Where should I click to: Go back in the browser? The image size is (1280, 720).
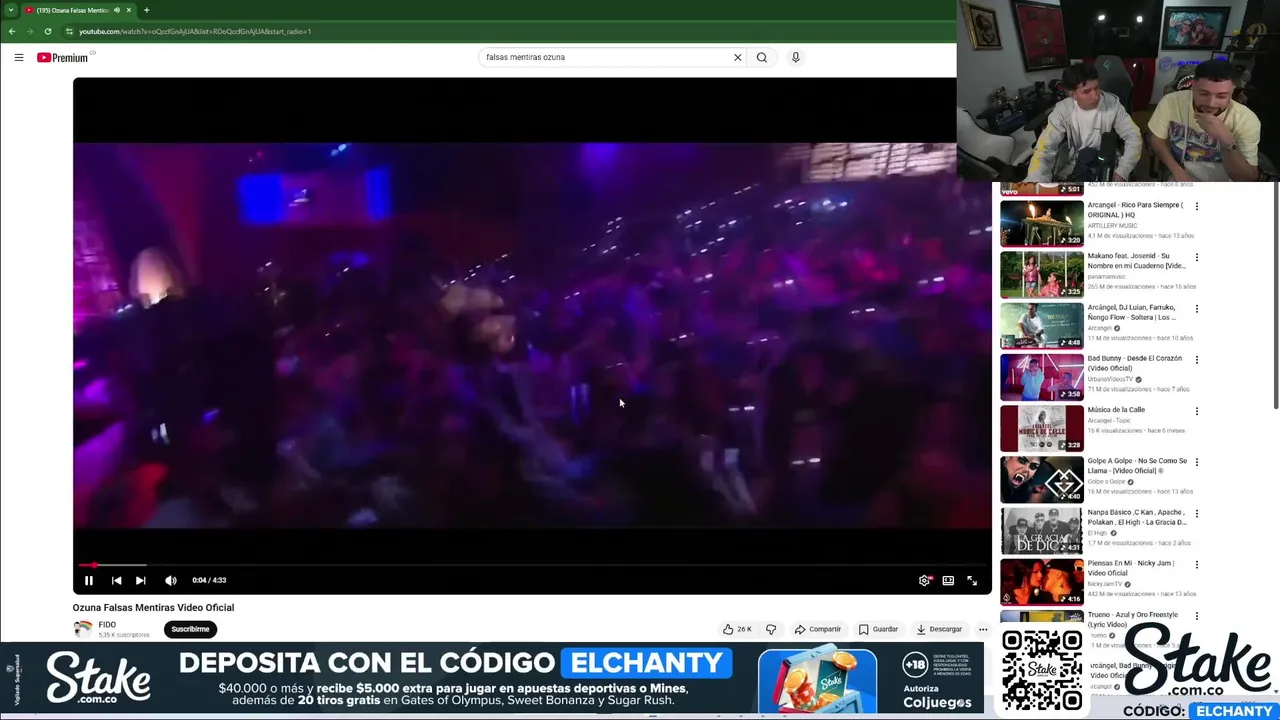click(12, 31)
